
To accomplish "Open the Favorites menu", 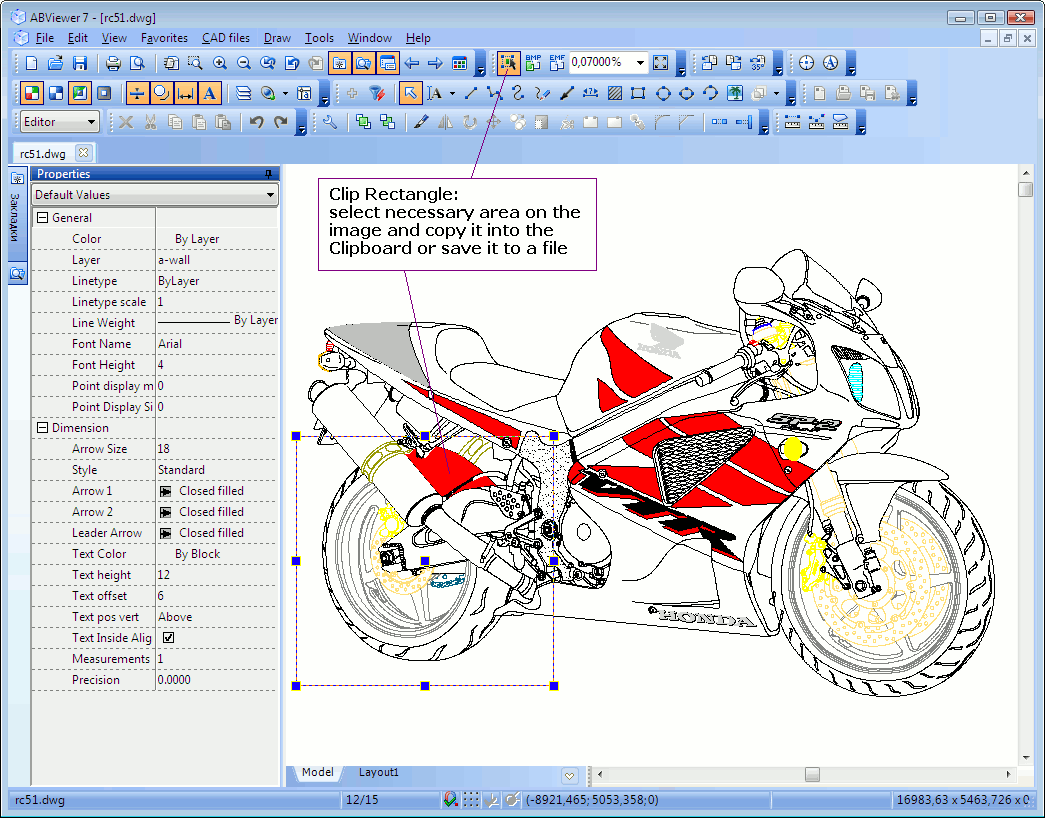I will (164, 38).
